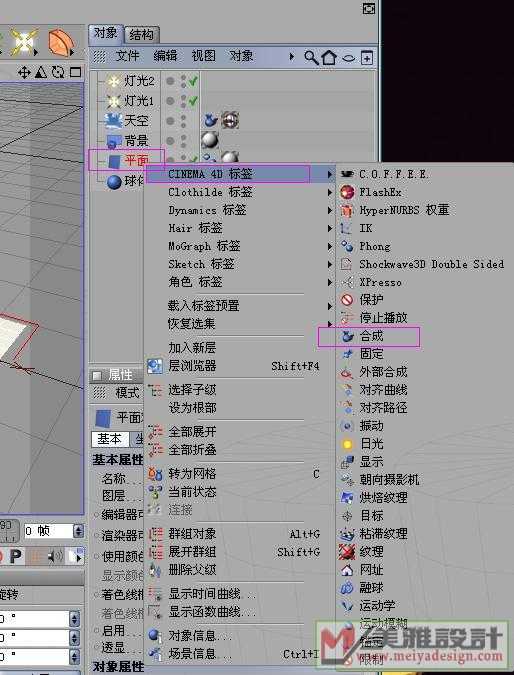The width and height of the screenshot is (514, 675).
Task: Choose the 运动学 tag
Action: click(368, 606)
